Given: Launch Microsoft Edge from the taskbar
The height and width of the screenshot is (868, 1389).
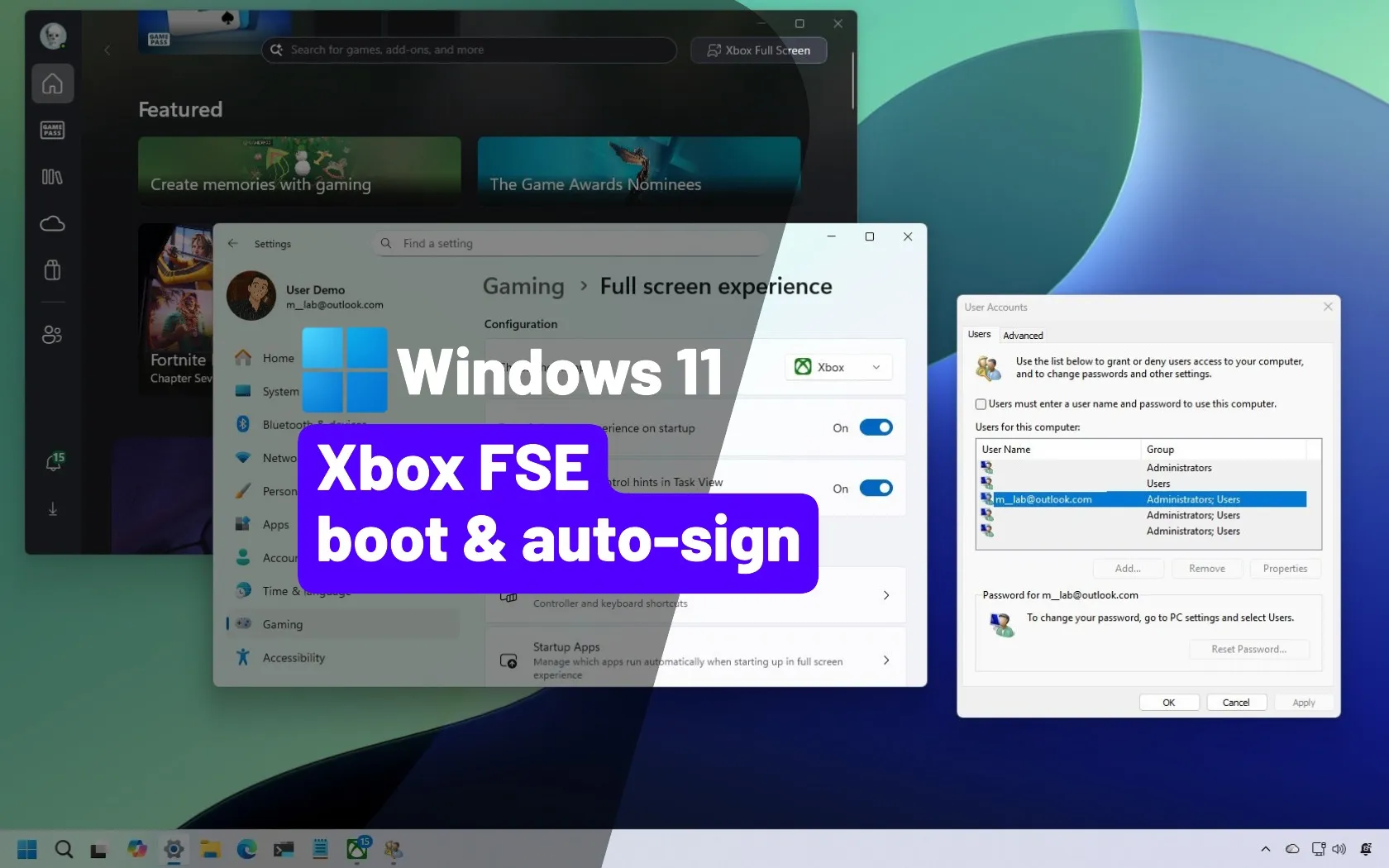Looking at the screenshot, I should point(246,849).
